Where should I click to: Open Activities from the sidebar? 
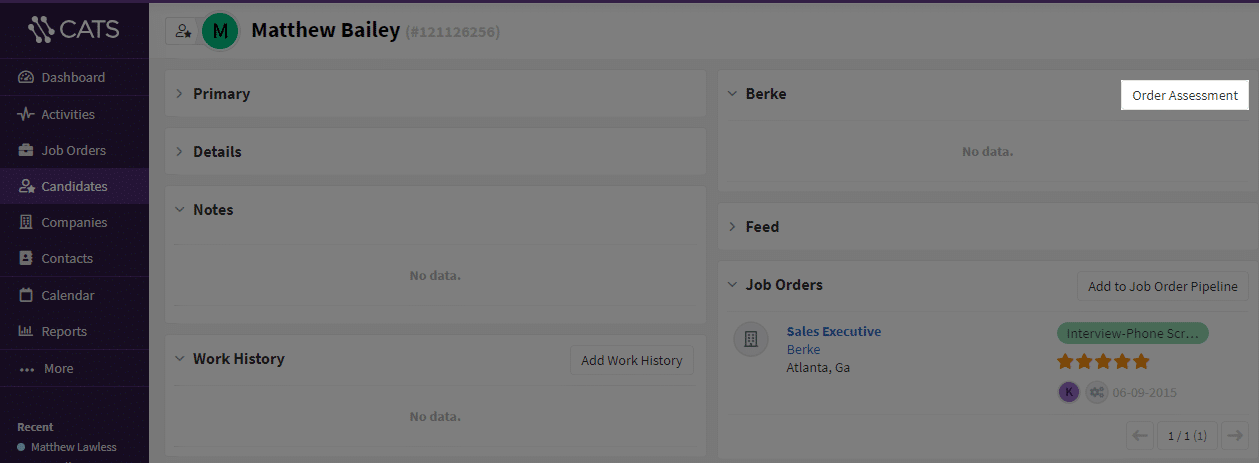[74, 114]
